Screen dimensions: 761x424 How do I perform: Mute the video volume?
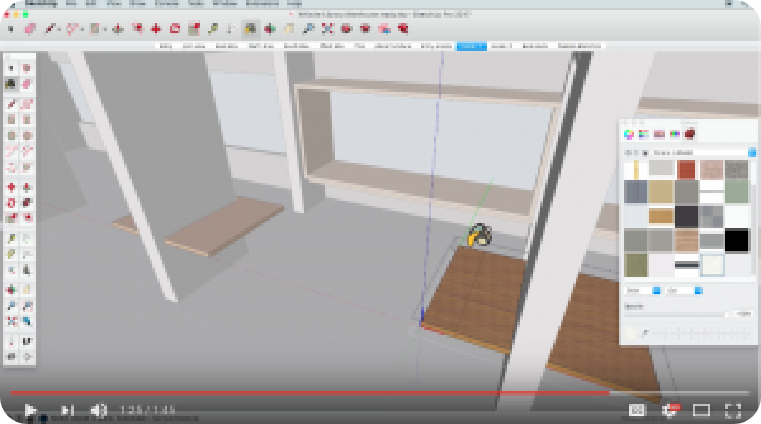click(99, 410)
